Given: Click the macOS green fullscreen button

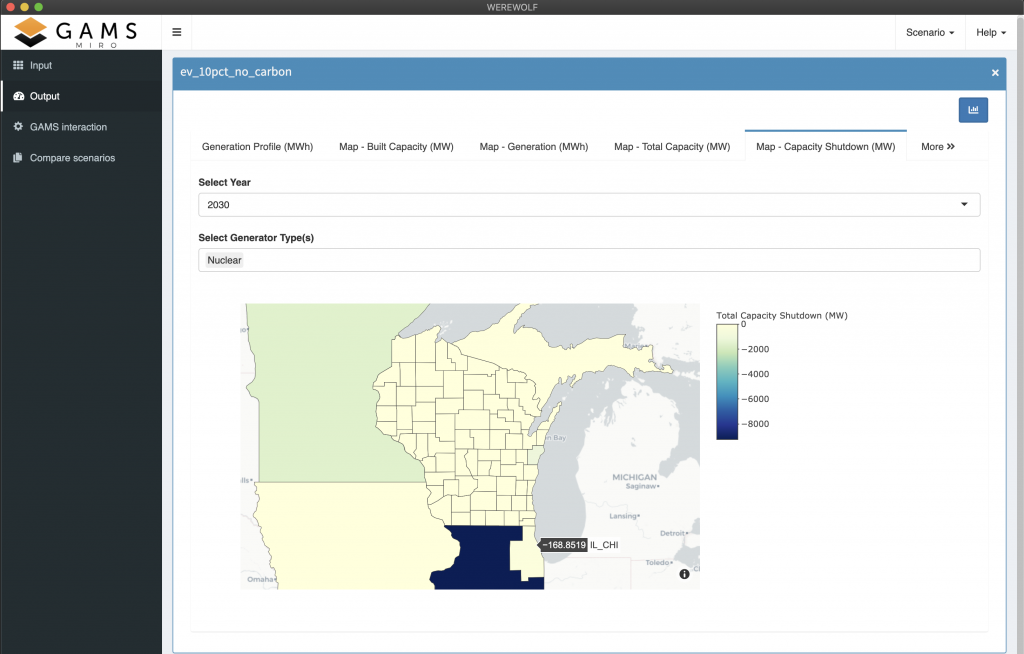Looking at the screenshot, I should (39, 7).
